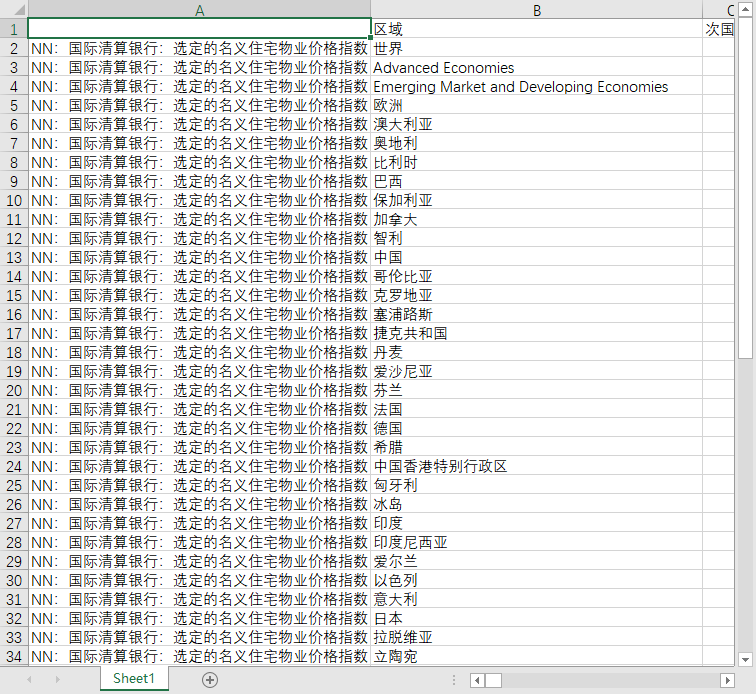Select cell containing 爱沙尼亚

(x=537, y=371)
